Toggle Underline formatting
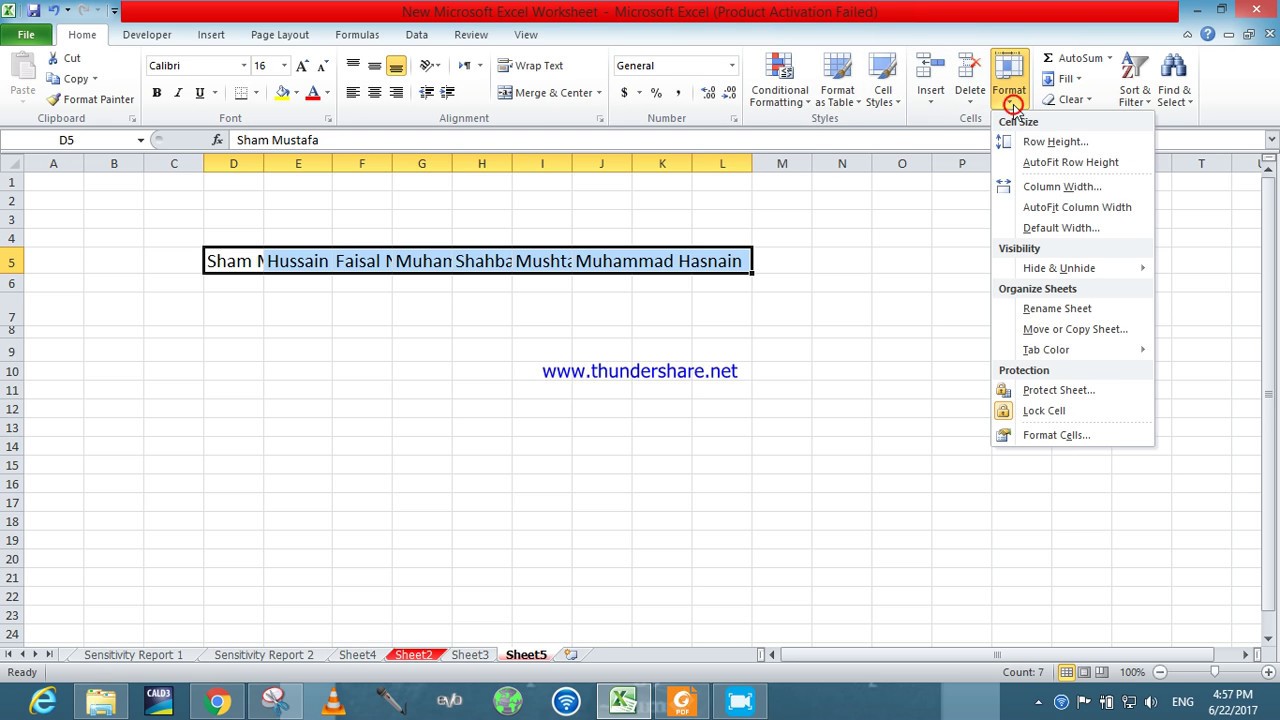This screenshot has height=720, width=1280. coord(200,93)
